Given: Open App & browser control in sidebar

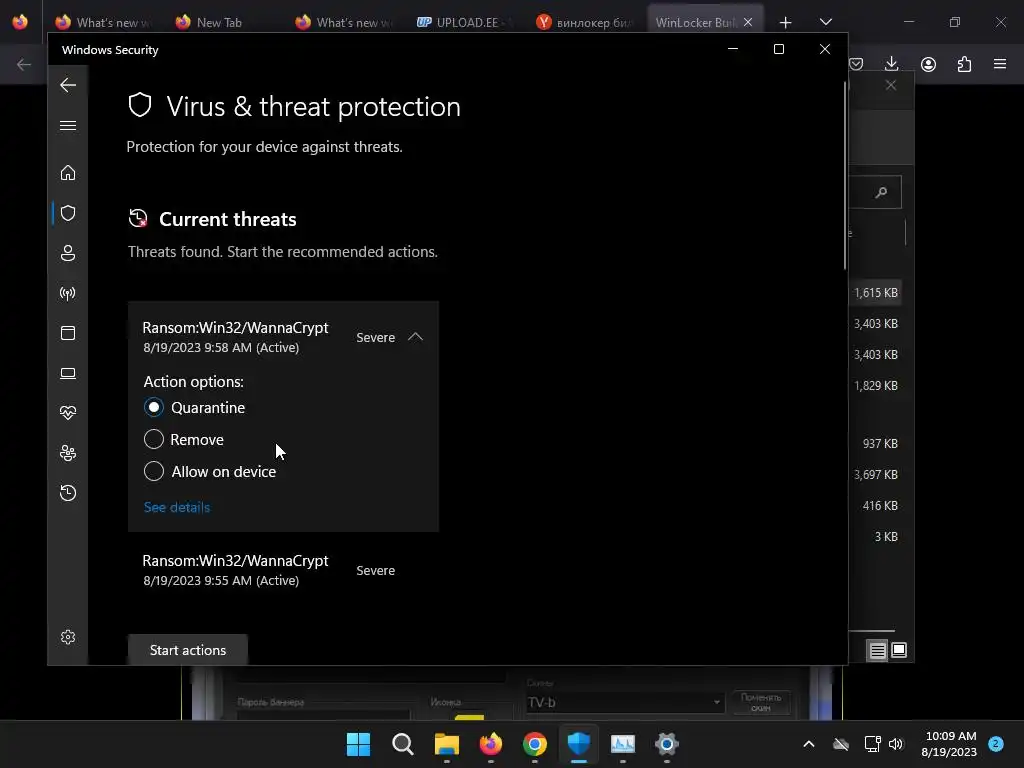Looking at the screenshot, I should [x=68, y=333].
